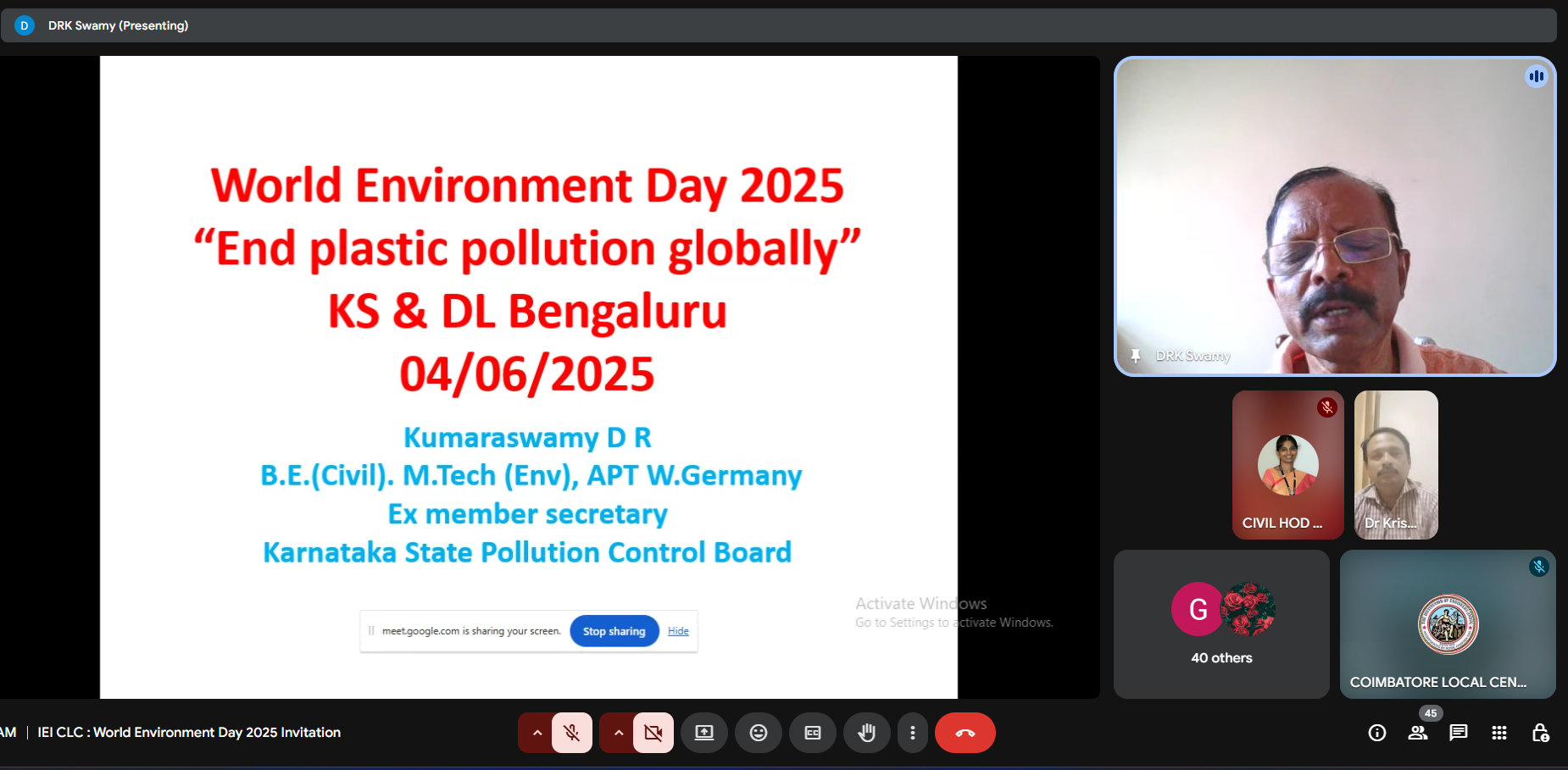This screenshot has height=770, width=1568.
Task: Click the presented slide area
Action: [529, 377]
